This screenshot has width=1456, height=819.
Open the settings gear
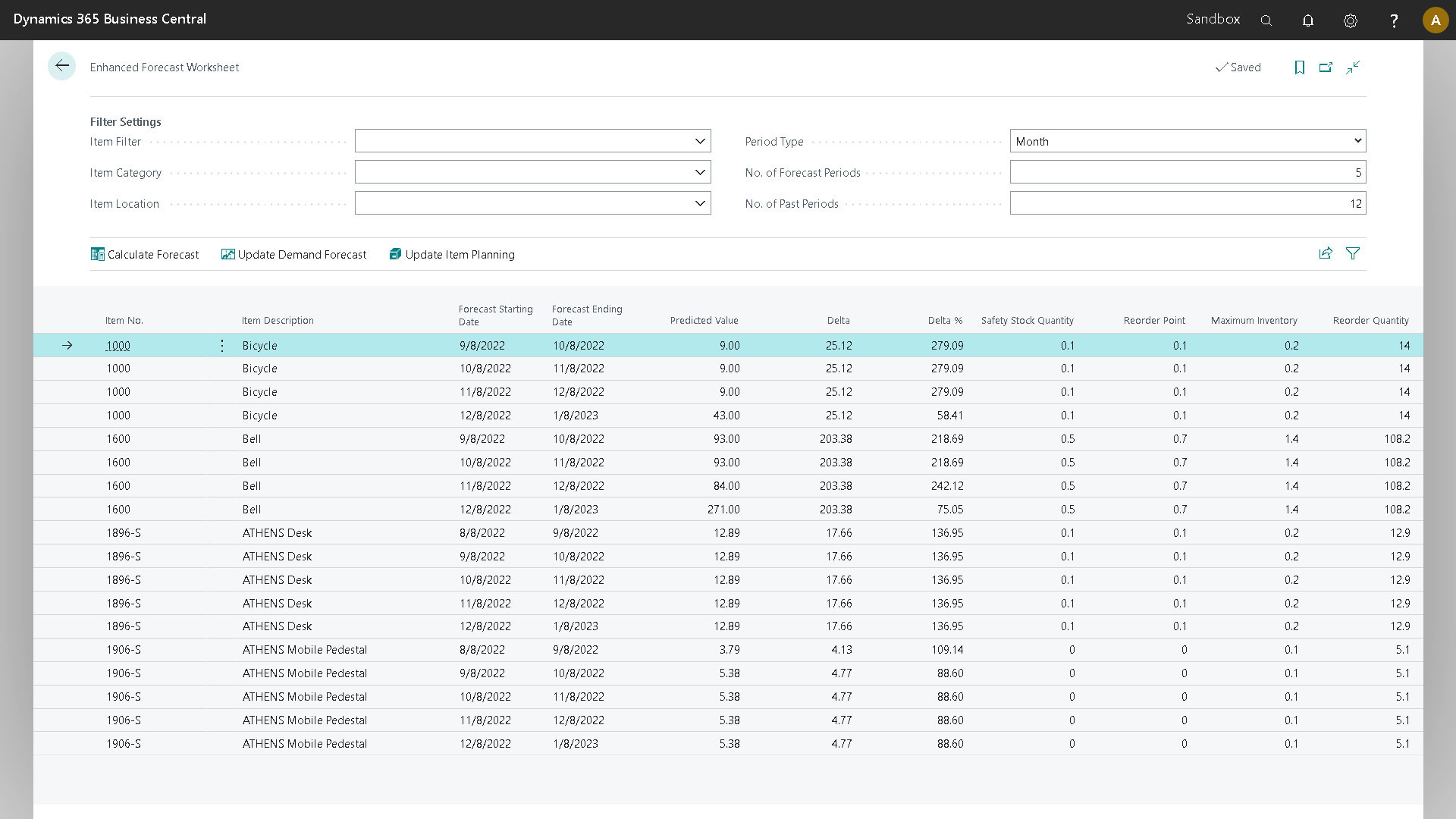(1351, 20)
